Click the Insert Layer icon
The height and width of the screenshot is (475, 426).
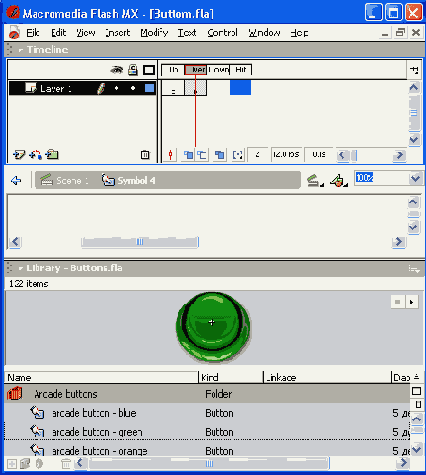click(19, 155)
